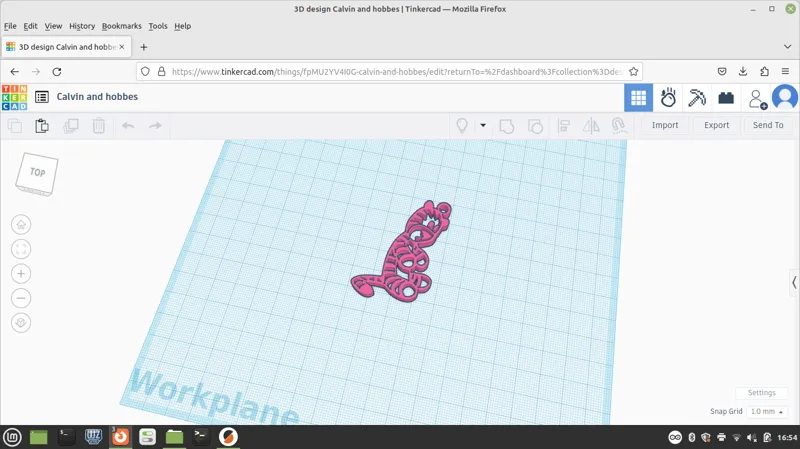
Task: Undo the last action
Action: (x=128, y=126)
